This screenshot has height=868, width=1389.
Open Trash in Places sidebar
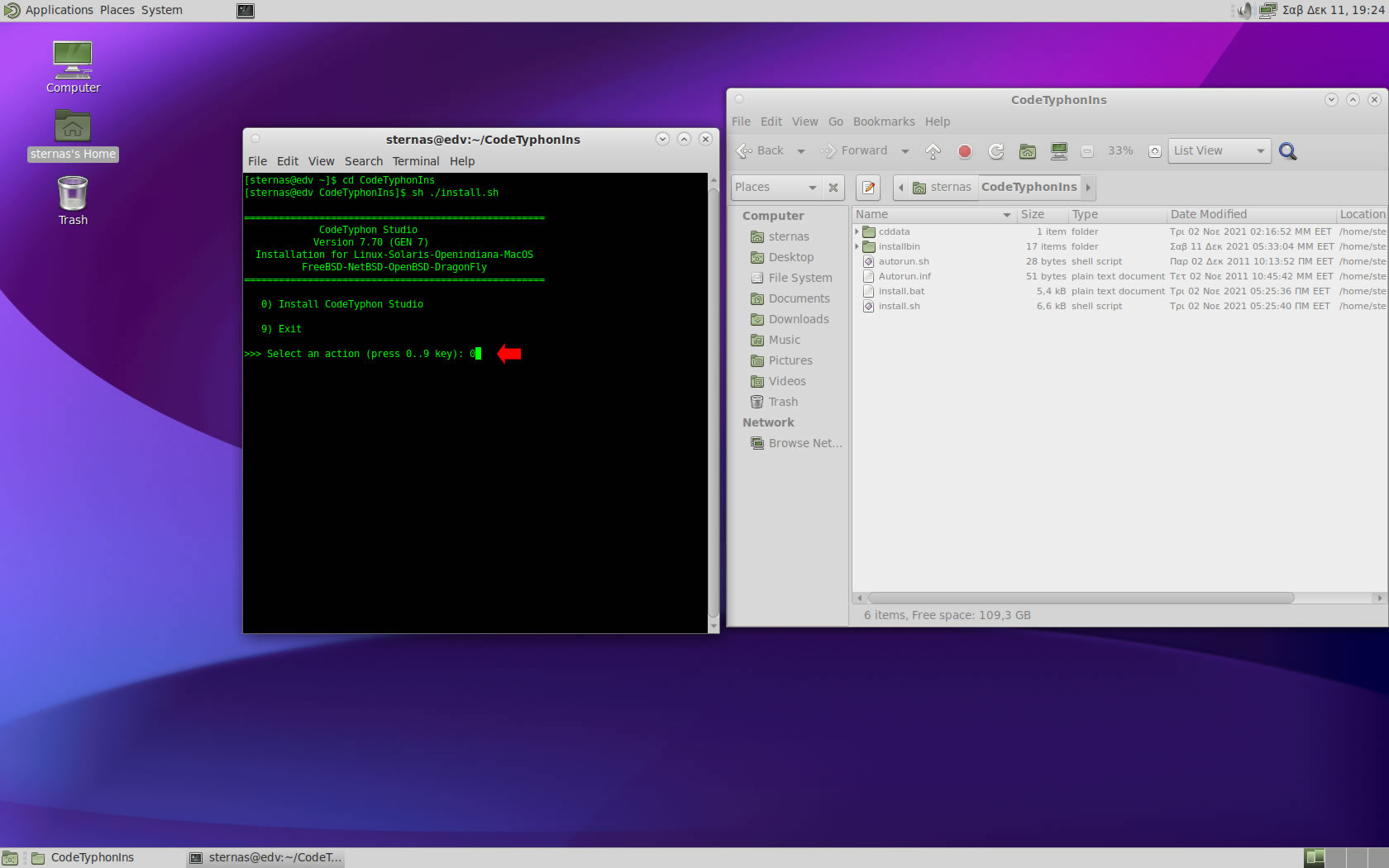[x=774, y=402]
